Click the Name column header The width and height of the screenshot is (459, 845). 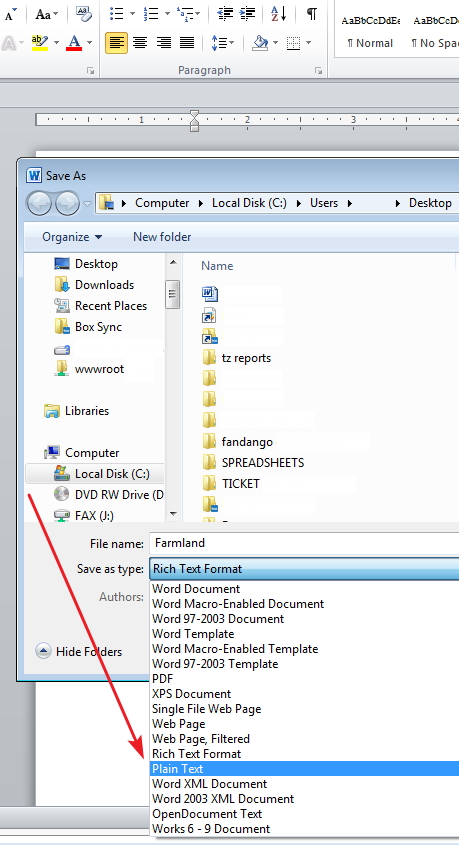pos(217,266)
